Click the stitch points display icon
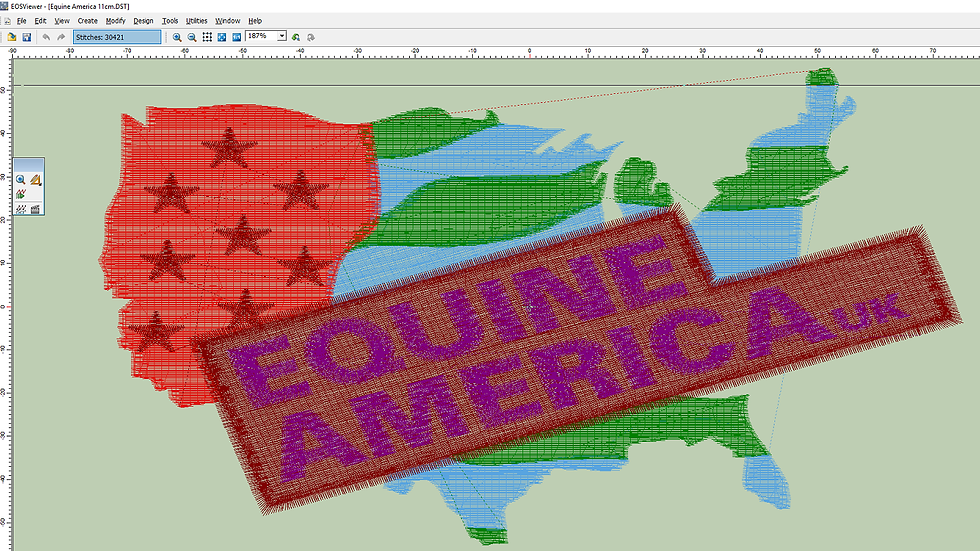The image size is (980, 551). click(x=21, y=209)
